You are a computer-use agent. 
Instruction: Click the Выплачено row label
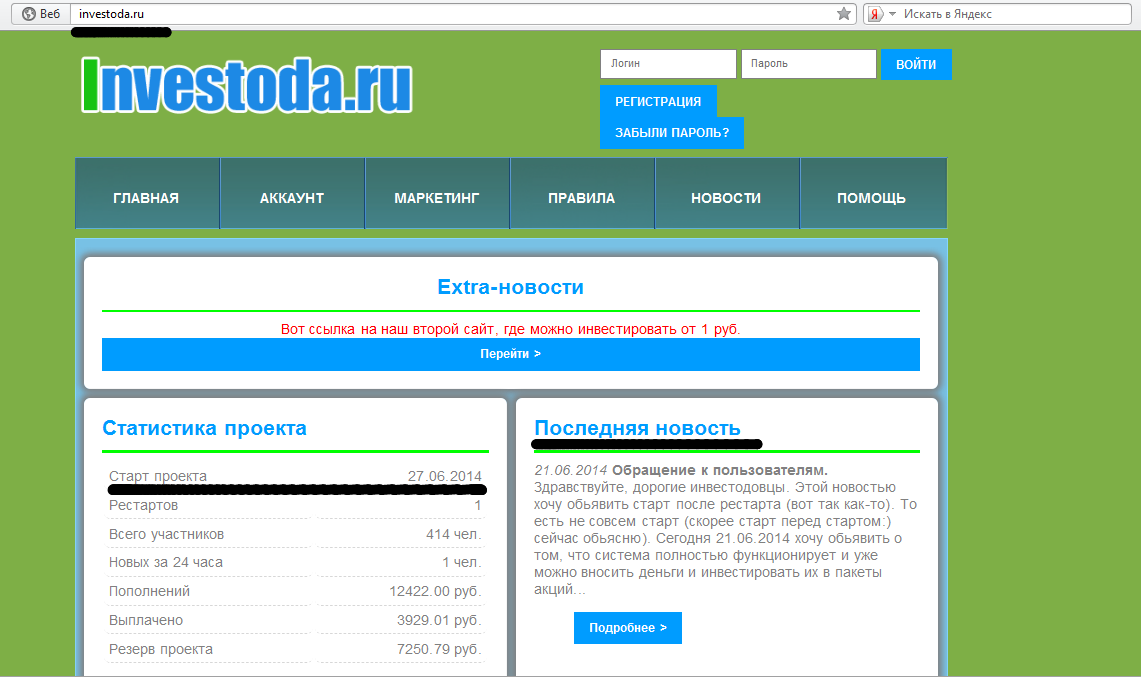click(146, 620)
